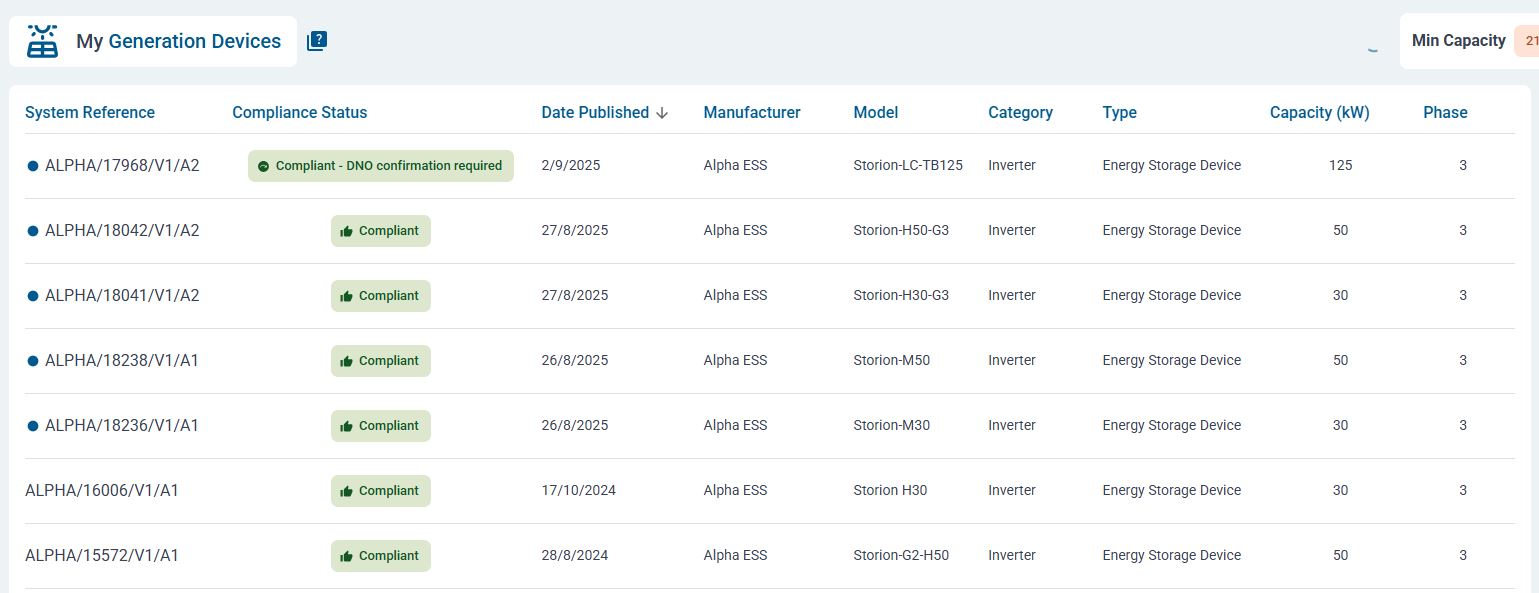This screenshot has width=1539, height=593.
Task: Sort by Manufacturer column
Action: point(752,112)
